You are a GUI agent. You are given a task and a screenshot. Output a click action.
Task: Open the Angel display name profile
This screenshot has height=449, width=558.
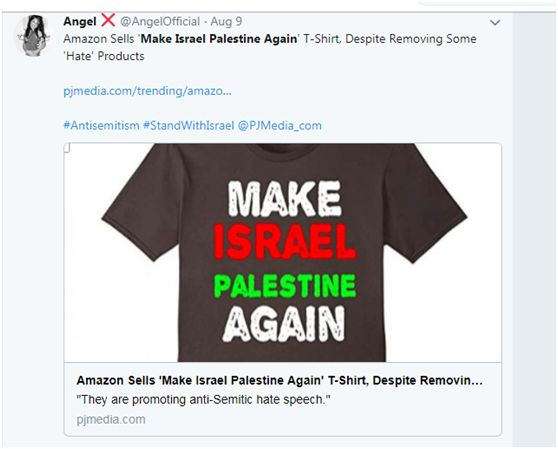click(80, 22)
